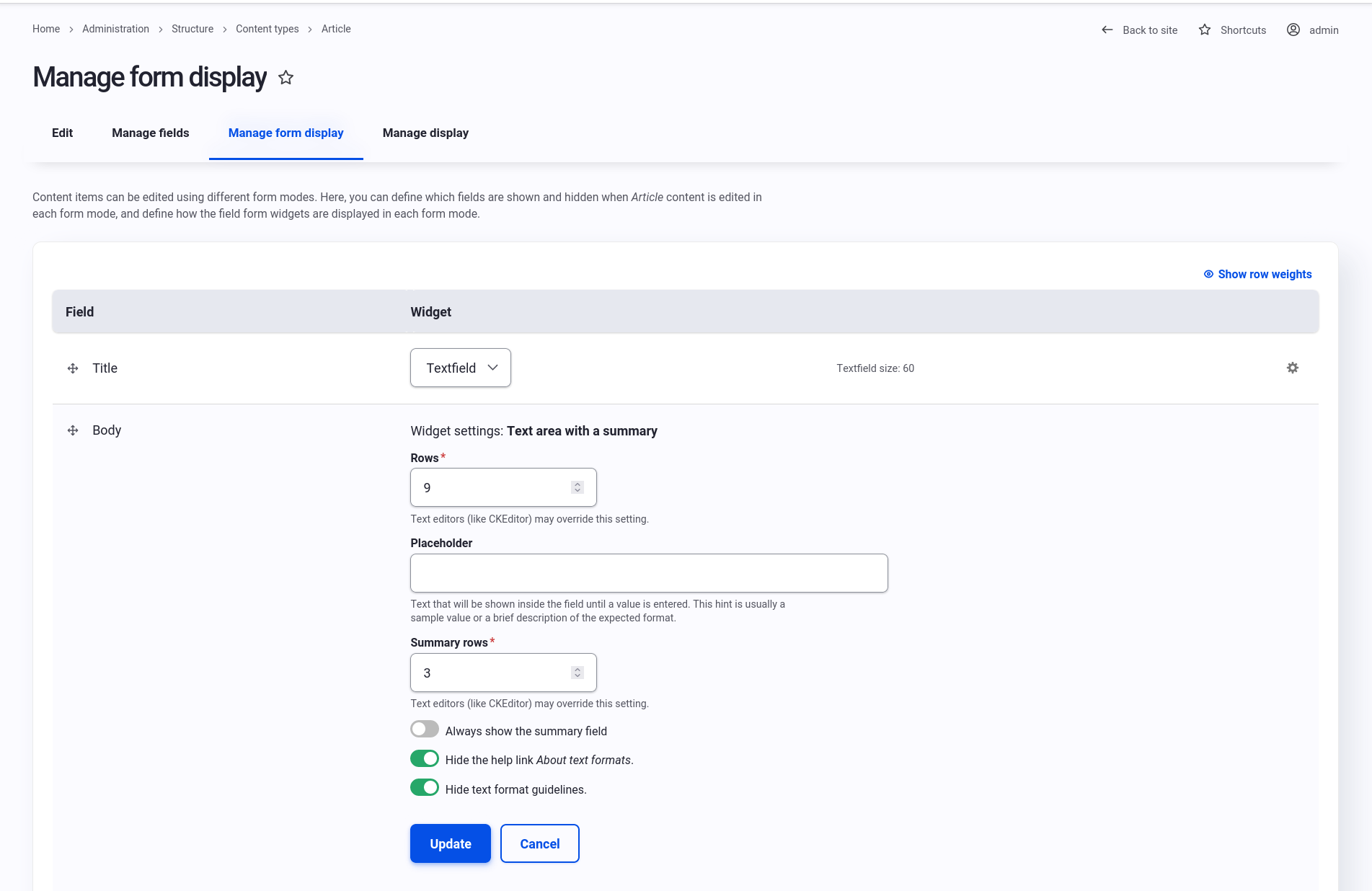
Task: Click the Cancel button
Action: click(x=539, y=843)
